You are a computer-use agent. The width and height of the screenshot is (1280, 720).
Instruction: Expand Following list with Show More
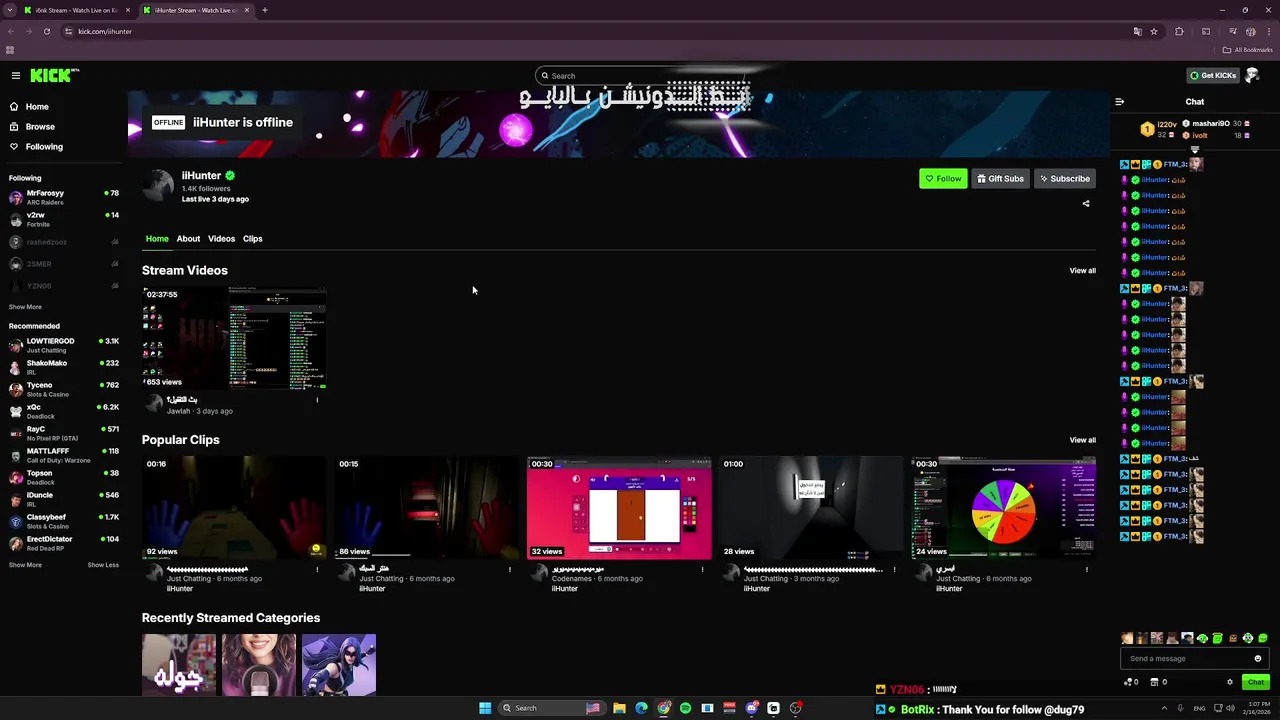click(25, 307)
